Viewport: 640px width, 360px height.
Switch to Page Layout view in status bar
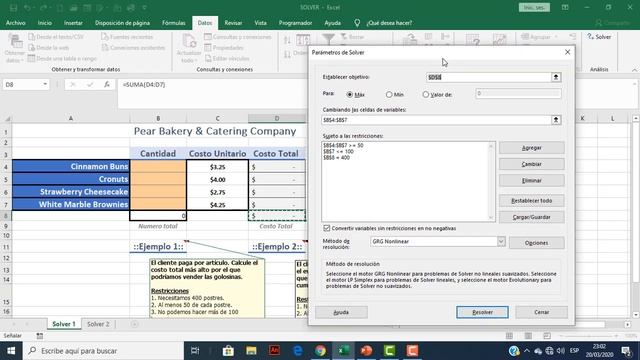(x=528, y=336)
